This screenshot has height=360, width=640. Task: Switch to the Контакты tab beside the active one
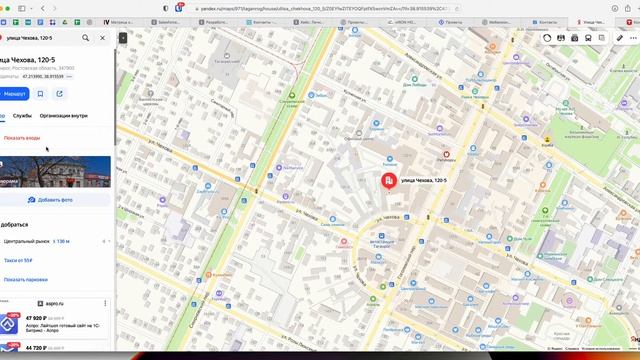click(x=545, y=22)
